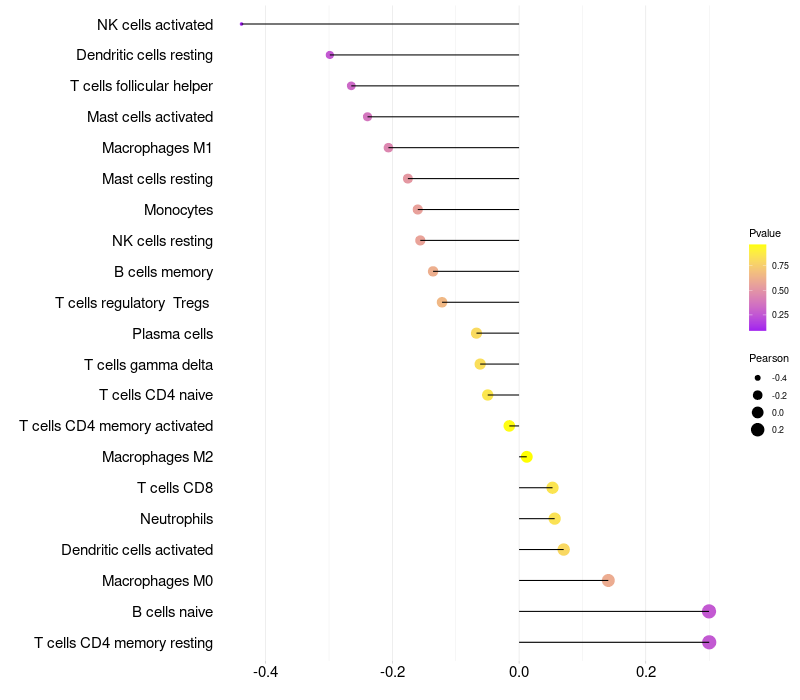The width and height of the screenshot is (800, 700).
Task: Select the T cells follicular helper dot
Action: pyautogui.click(x=351, y=86)
